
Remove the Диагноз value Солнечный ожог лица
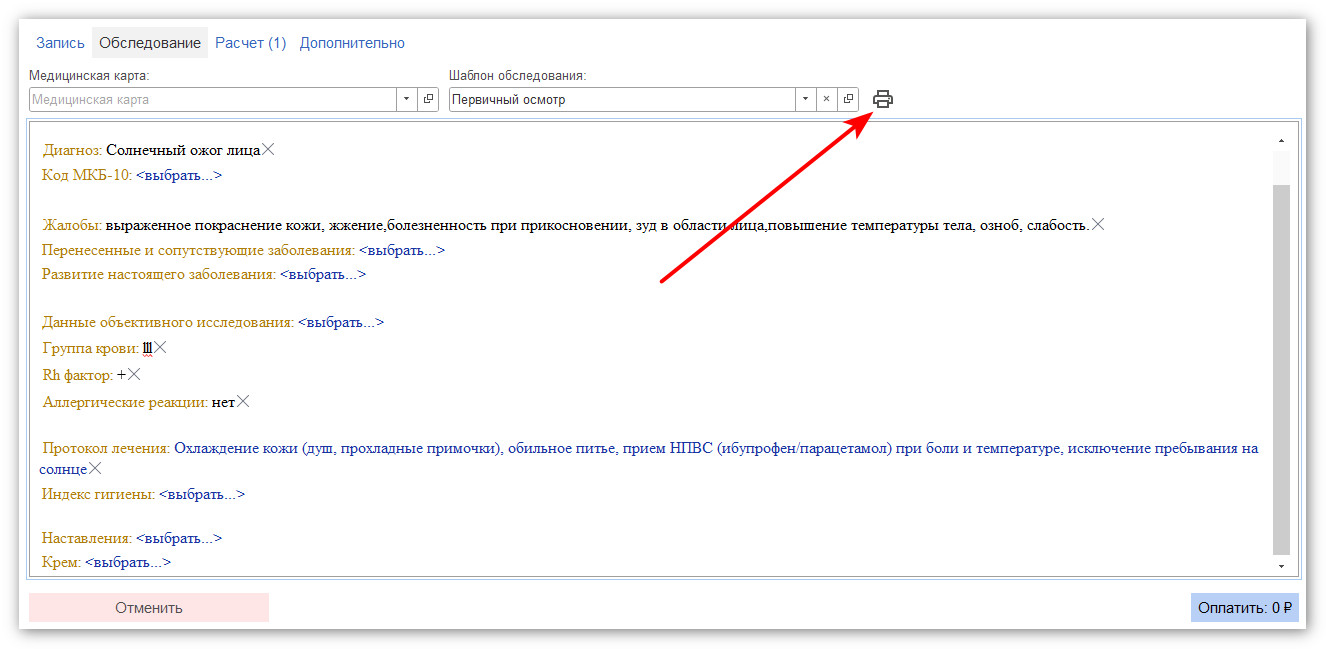(x=268, y=150)
